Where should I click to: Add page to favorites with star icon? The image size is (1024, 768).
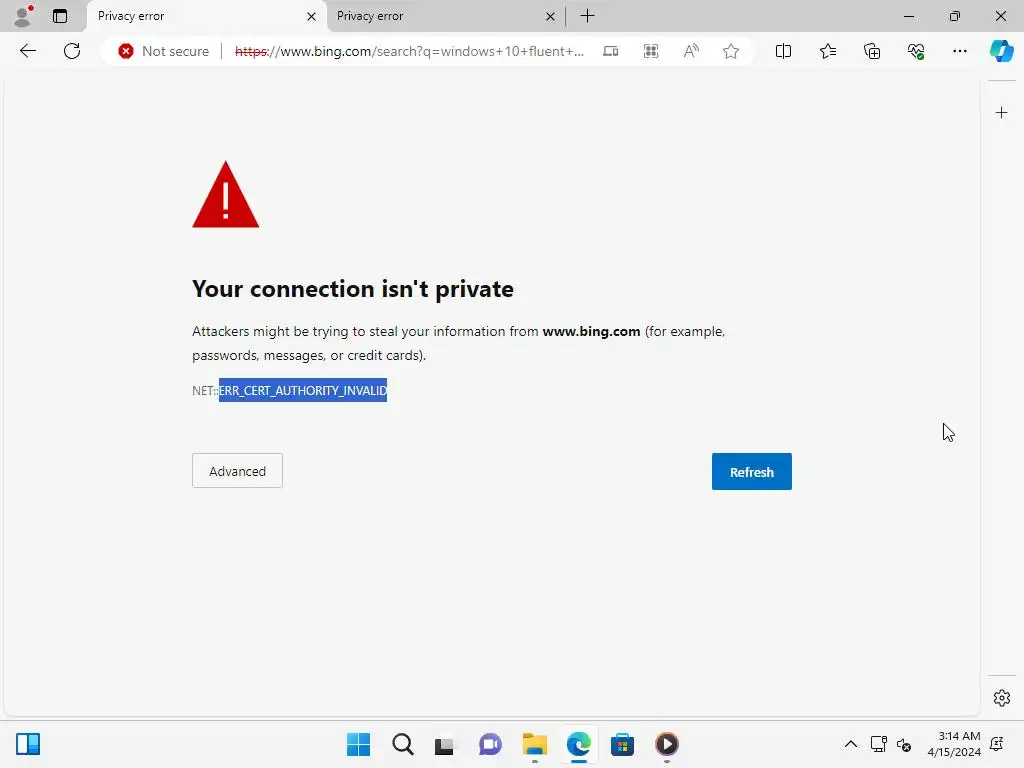point(731,51)
